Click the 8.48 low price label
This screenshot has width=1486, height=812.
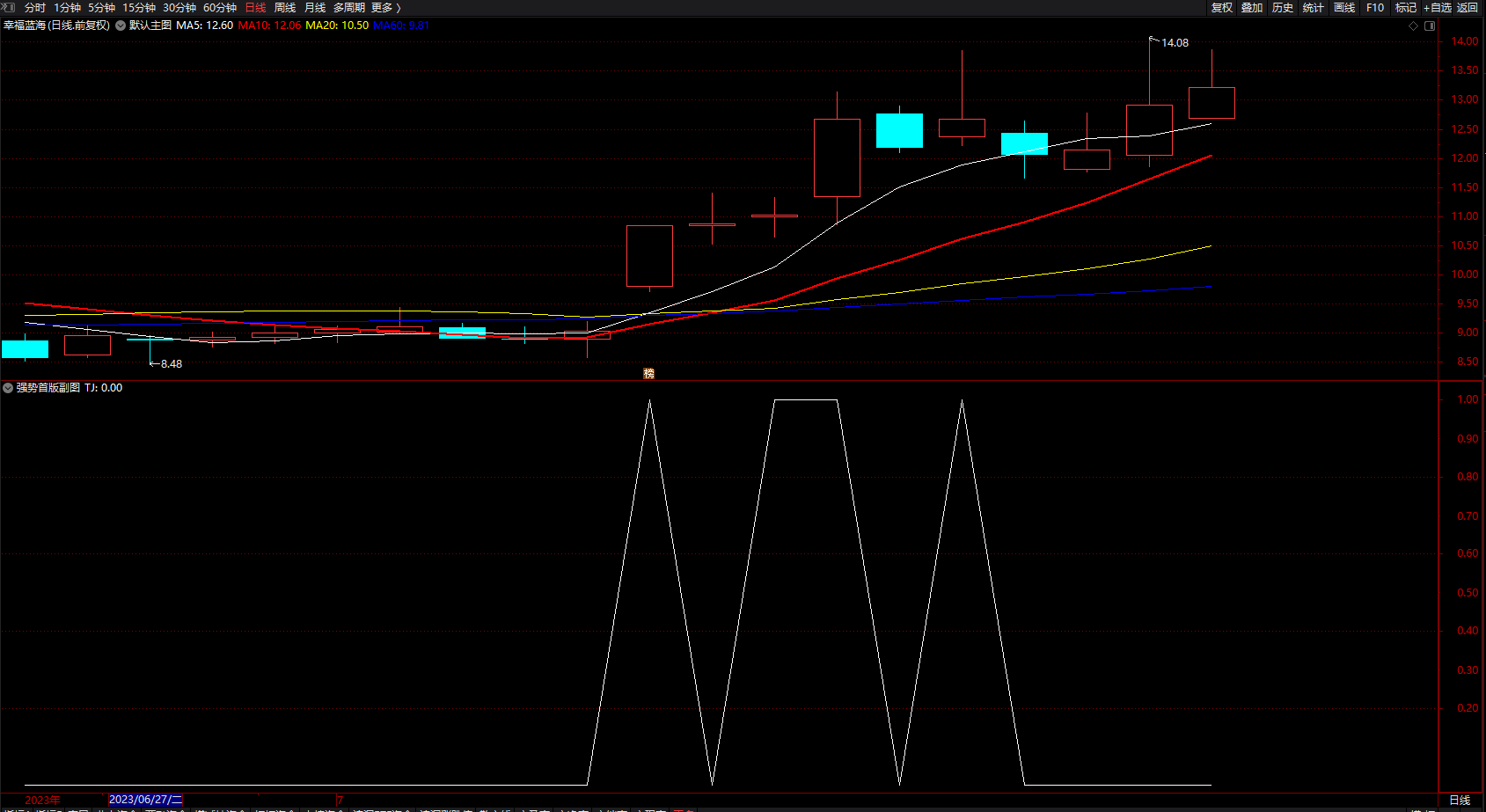172,364
